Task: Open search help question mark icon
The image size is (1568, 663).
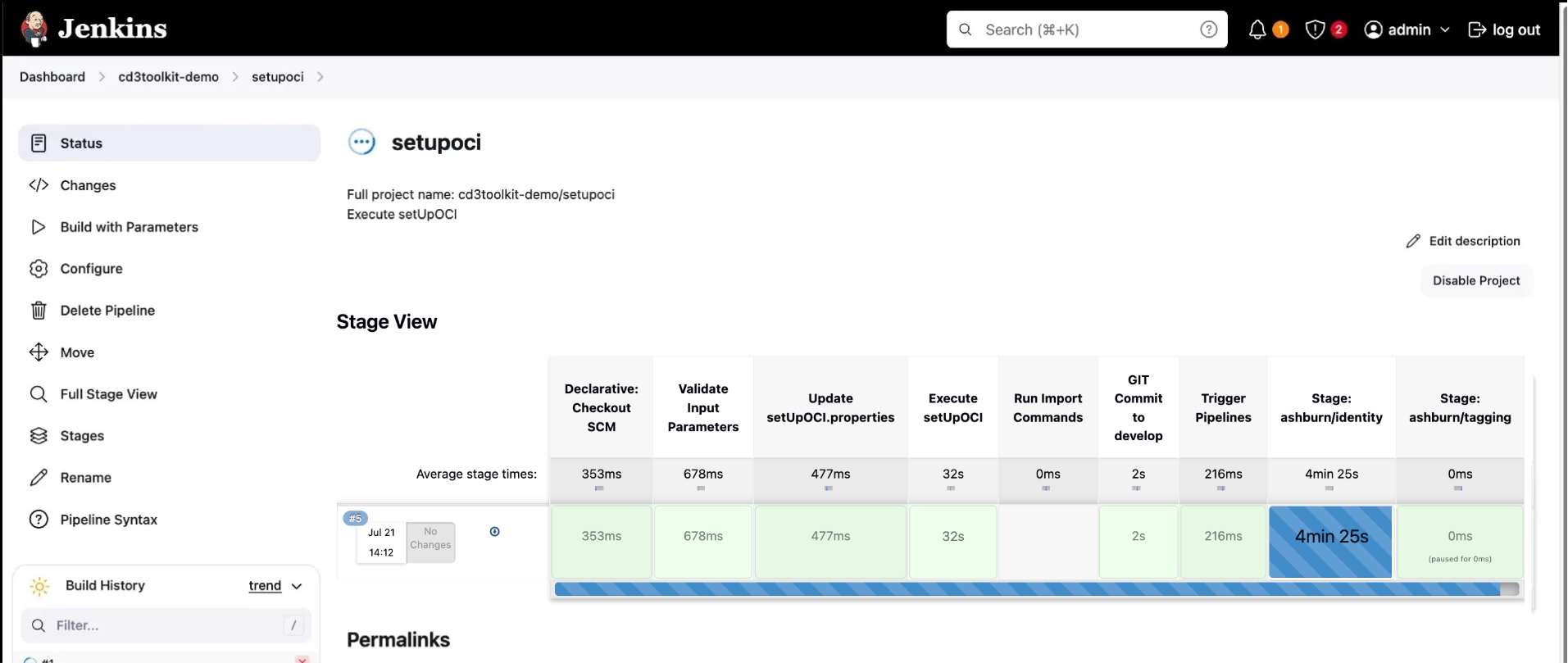Action: (1208, 30)
